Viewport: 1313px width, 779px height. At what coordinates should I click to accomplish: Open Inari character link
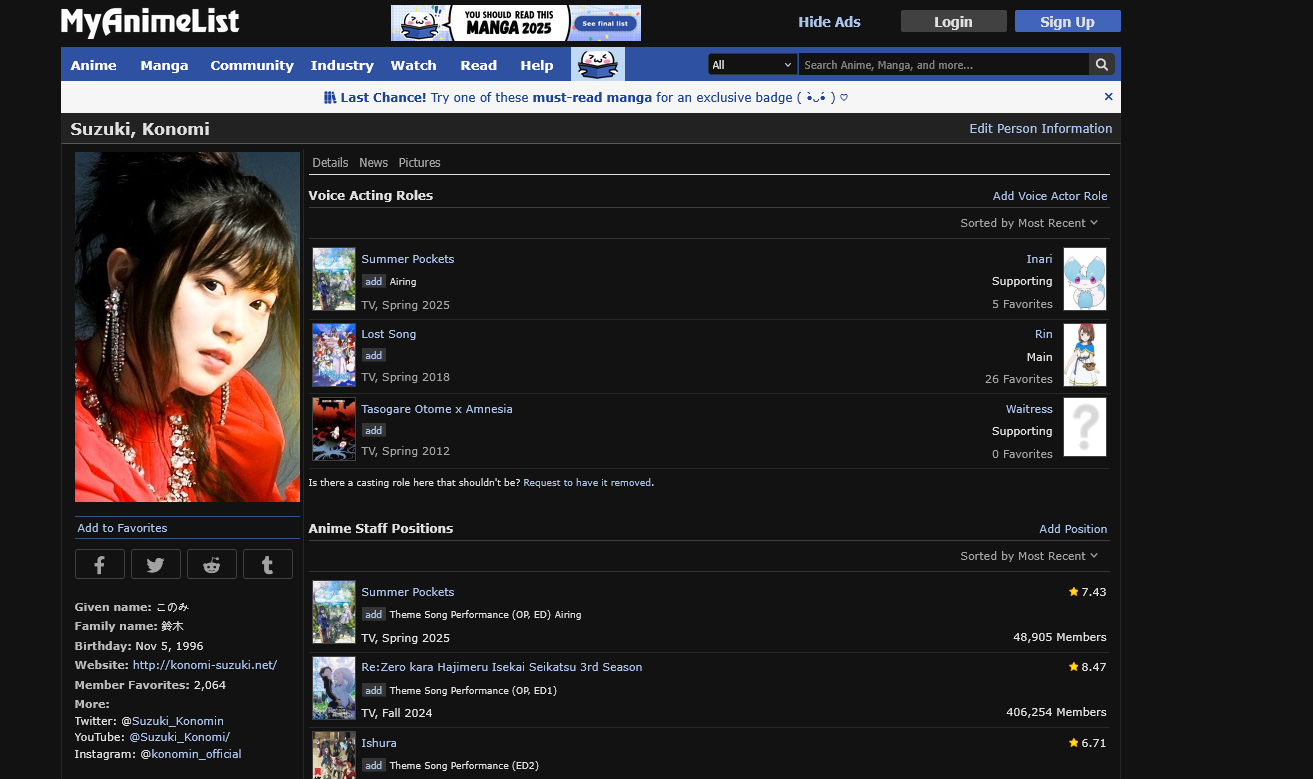pyautogui.click(x=1039, y=259)
